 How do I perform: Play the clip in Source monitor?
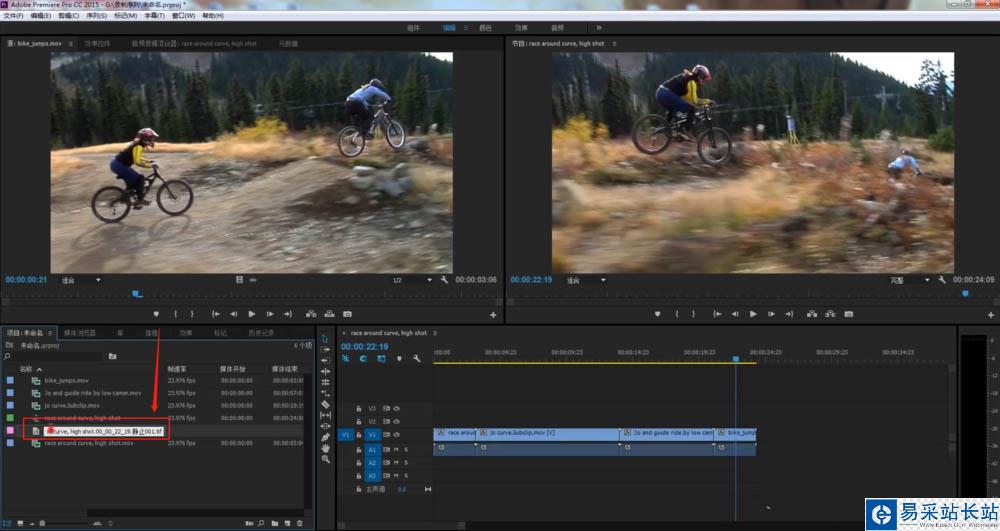click(252, 314)
